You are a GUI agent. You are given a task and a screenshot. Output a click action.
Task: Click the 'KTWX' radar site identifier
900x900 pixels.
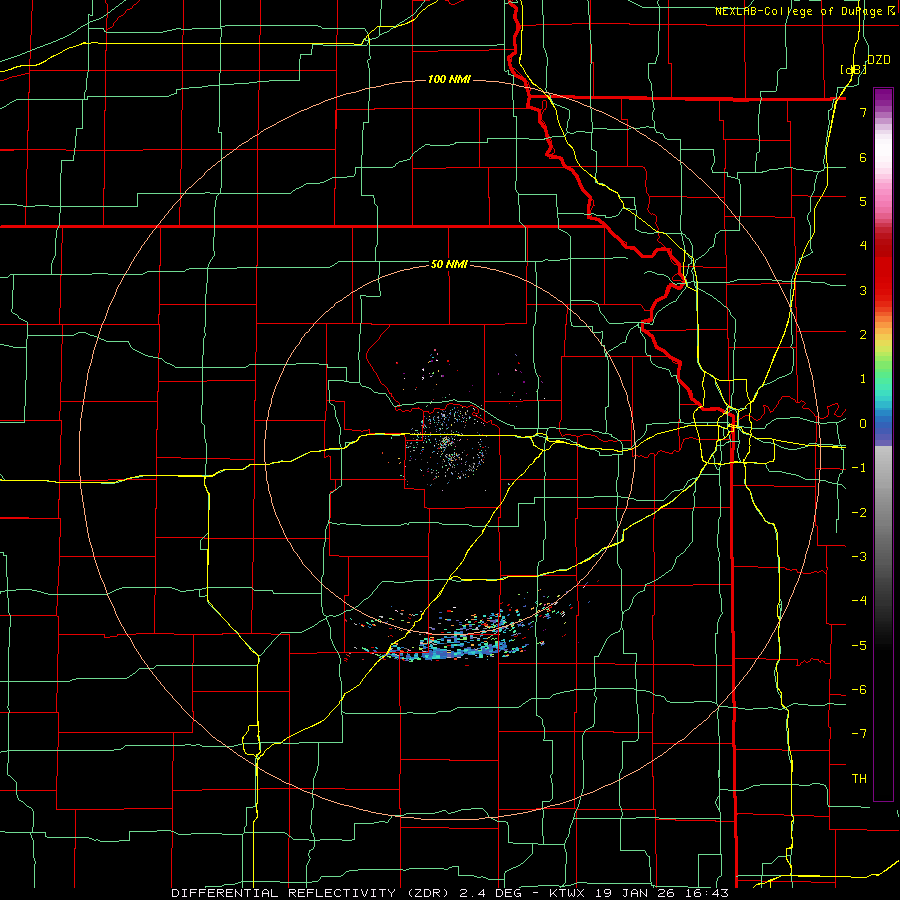click(568, 893)
